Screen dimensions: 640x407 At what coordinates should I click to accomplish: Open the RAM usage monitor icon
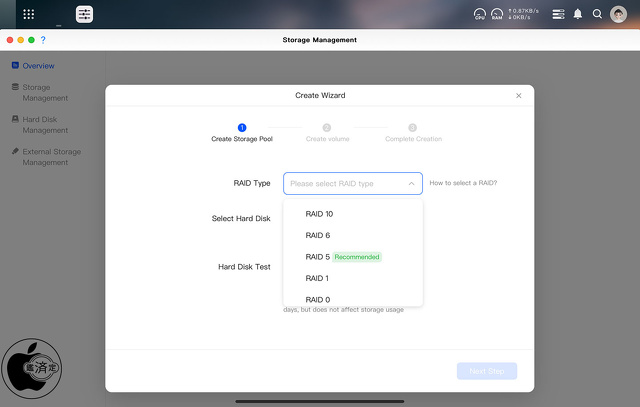pyautogui.click(x=496, y=14)
